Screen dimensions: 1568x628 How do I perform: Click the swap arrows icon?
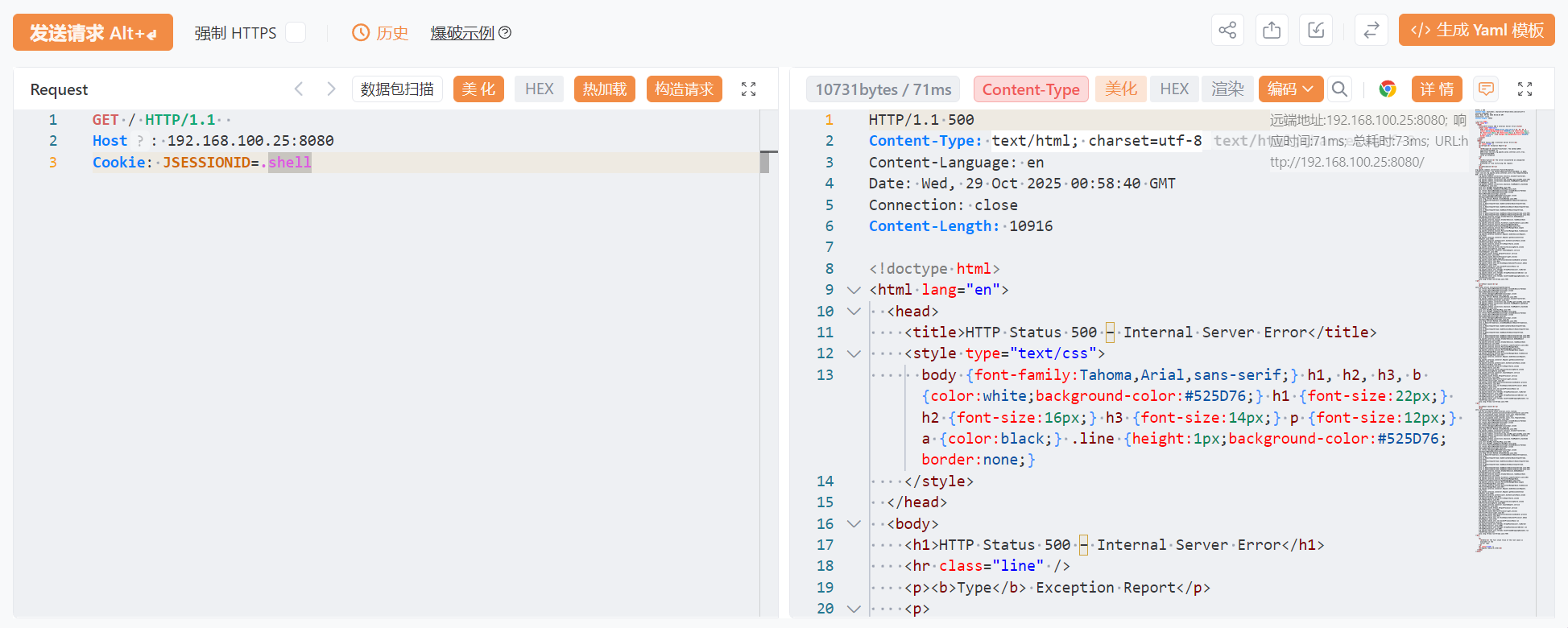click(x=1371, y=31)
